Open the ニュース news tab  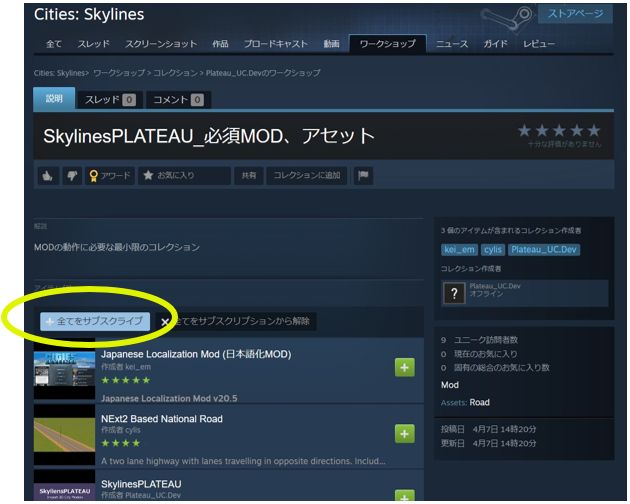pos(452,44)
